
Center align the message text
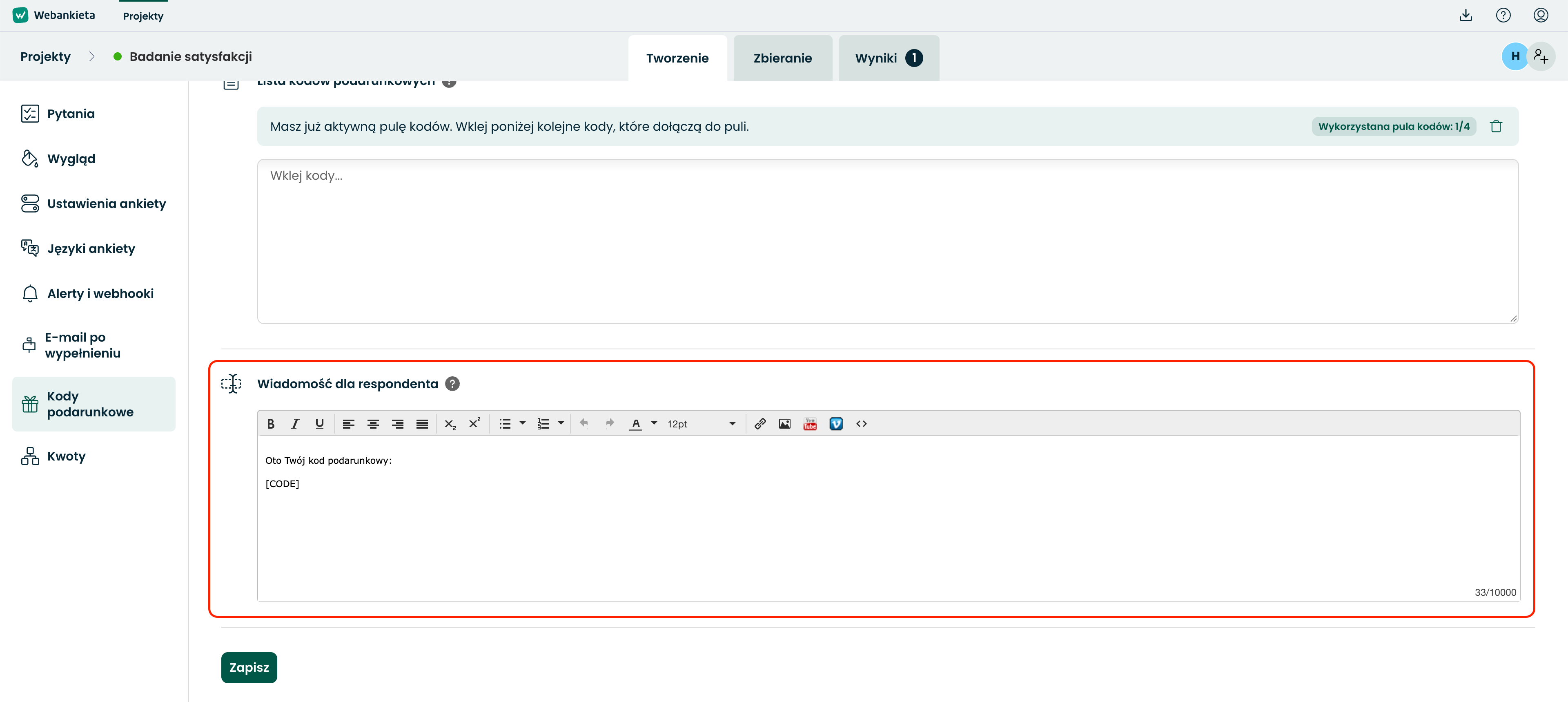[x=373, y=423]
